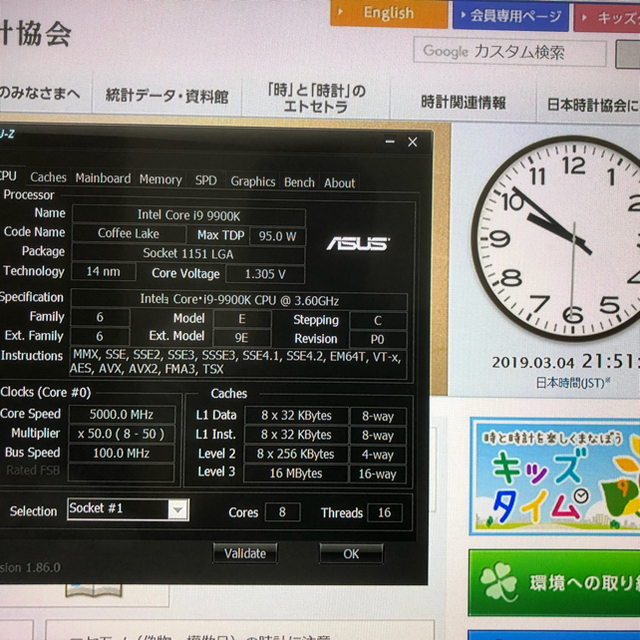Screen dimensions: 640x640
Task: Open the Bench tab
Action: pyautogui.click(x=299, y=182)
